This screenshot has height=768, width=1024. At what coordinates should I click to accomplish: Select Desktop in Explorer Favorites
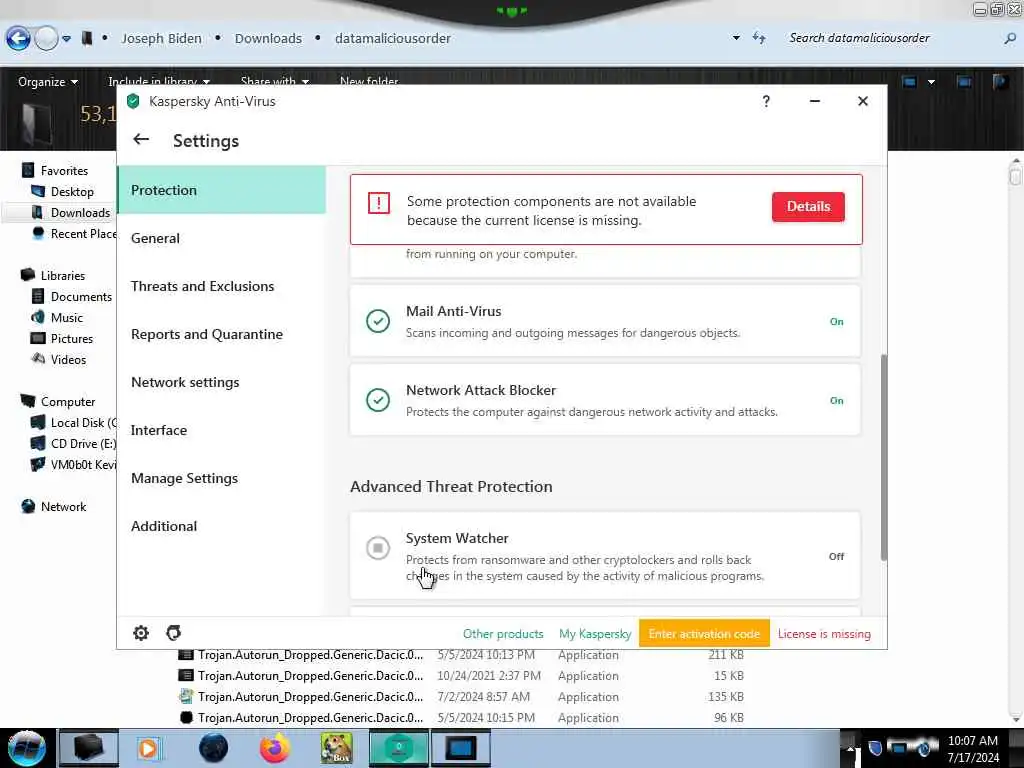pyautogui.click(x=72, y=191)
